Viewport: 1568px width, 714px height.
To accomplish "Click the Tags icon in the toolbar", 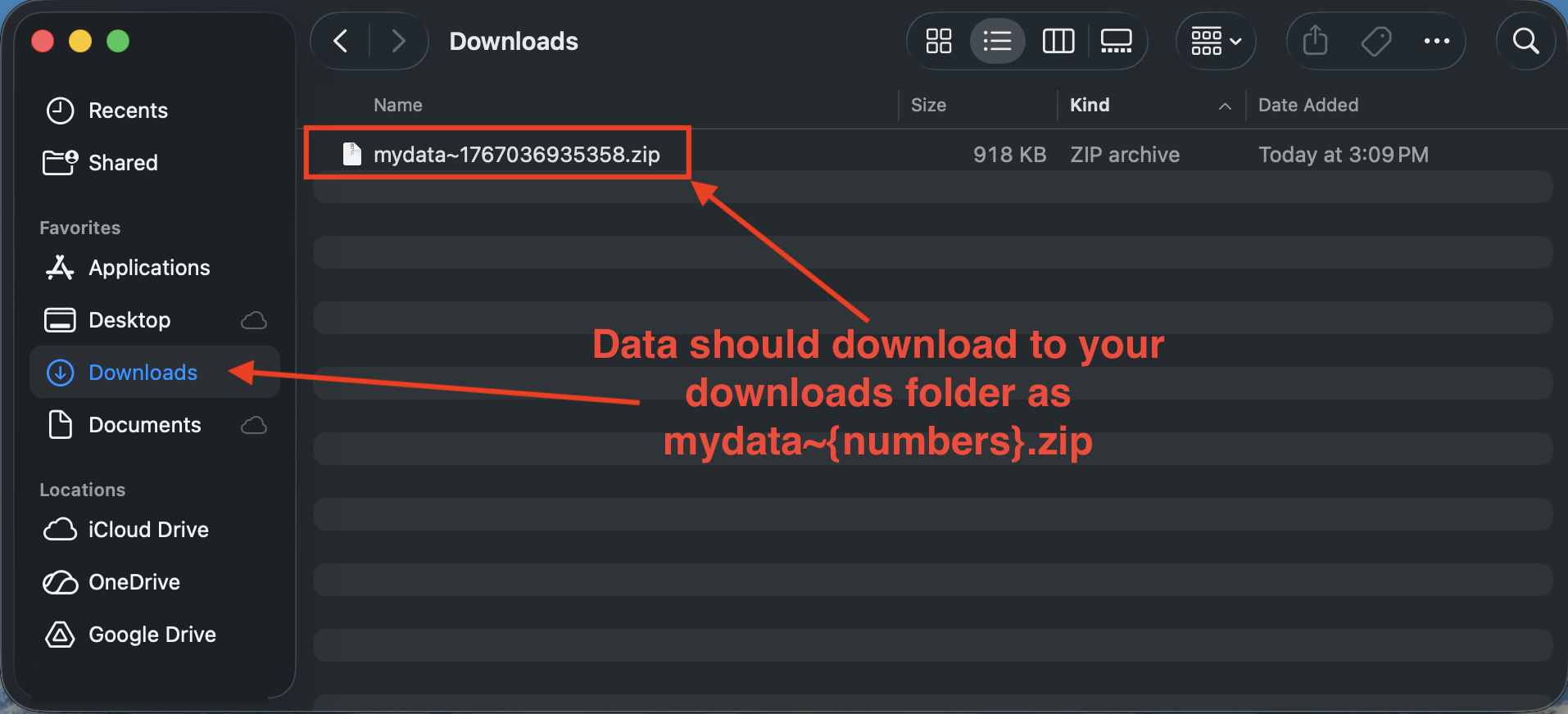I will coord(1376,40).
